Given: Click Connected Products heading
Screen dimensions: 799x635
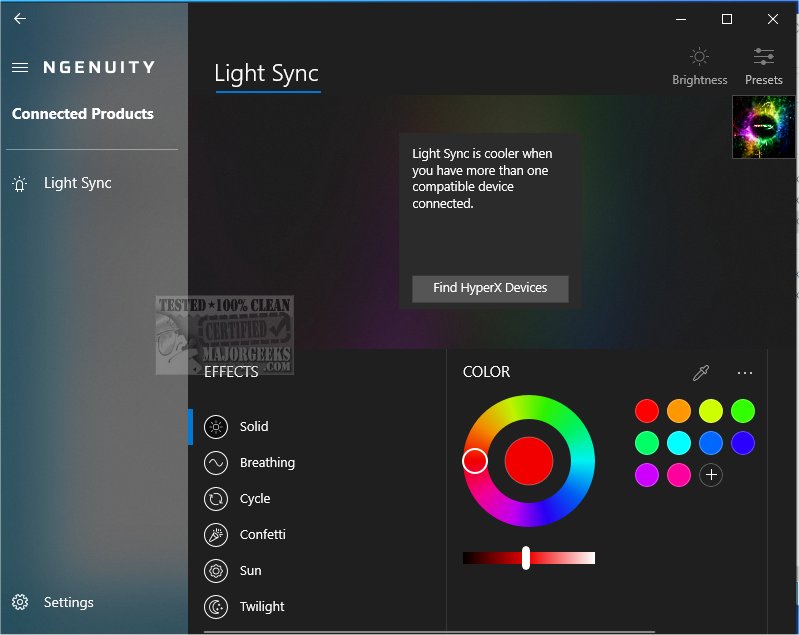Looking at the screenshot, I should coord(83,114).
